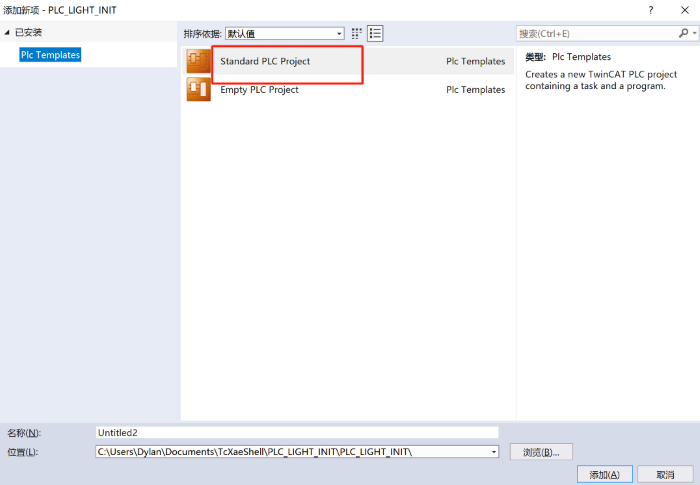Select Plc Templates in the left tree
This screenshot has height=485, width=700.
point(50,55)
